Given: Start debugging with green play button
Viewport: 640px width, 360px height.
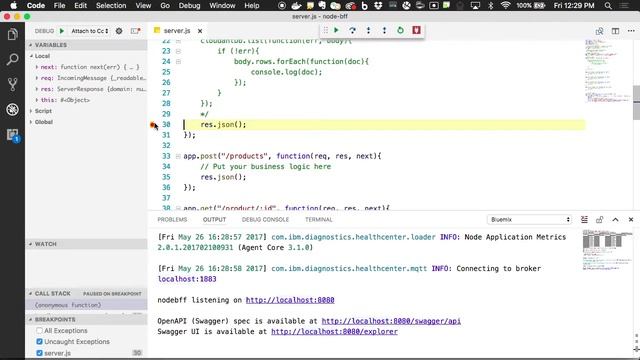Looking at the screenshot, I should (x=62, y=31).
